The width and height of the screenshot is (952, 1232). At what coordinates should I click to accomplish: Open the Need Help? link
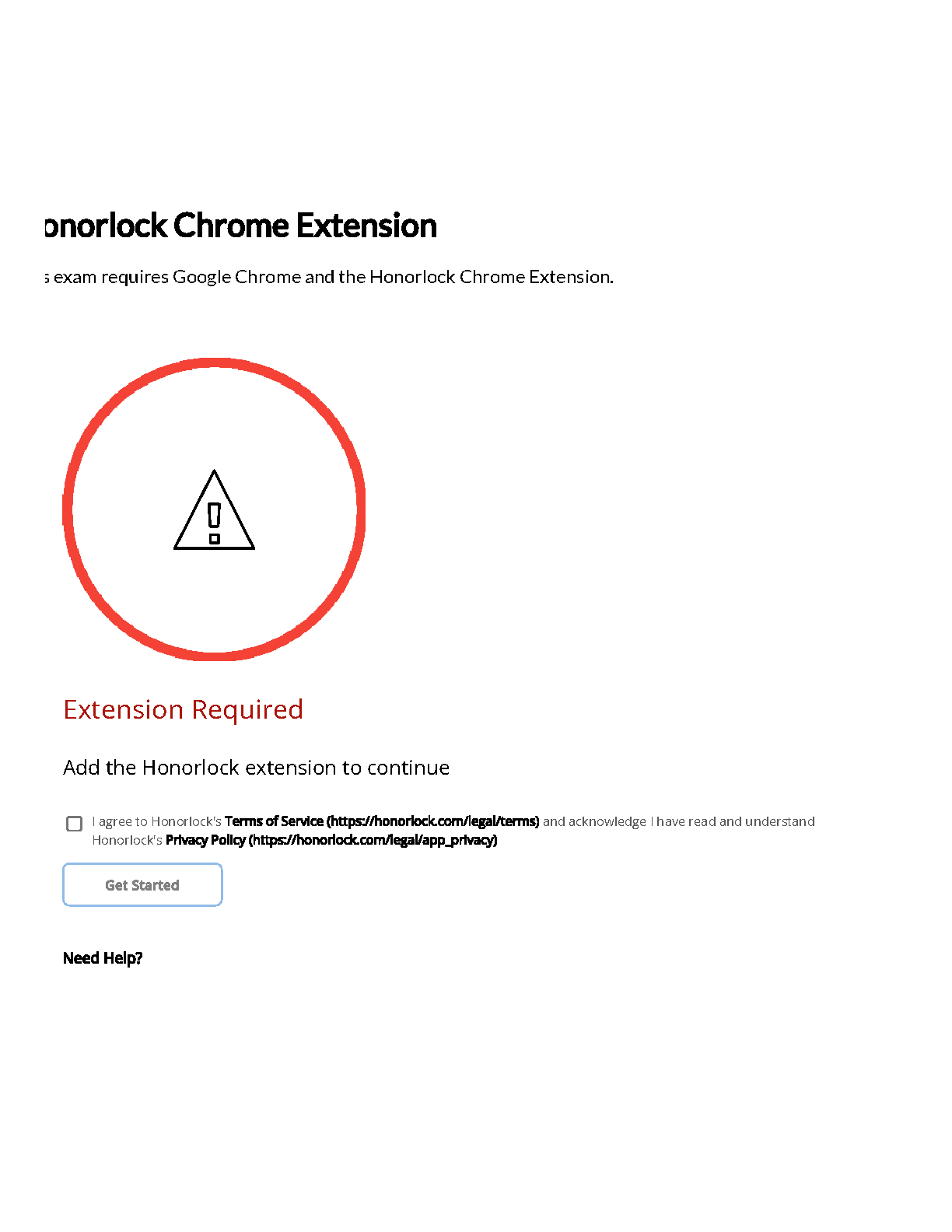coord(103,958)
